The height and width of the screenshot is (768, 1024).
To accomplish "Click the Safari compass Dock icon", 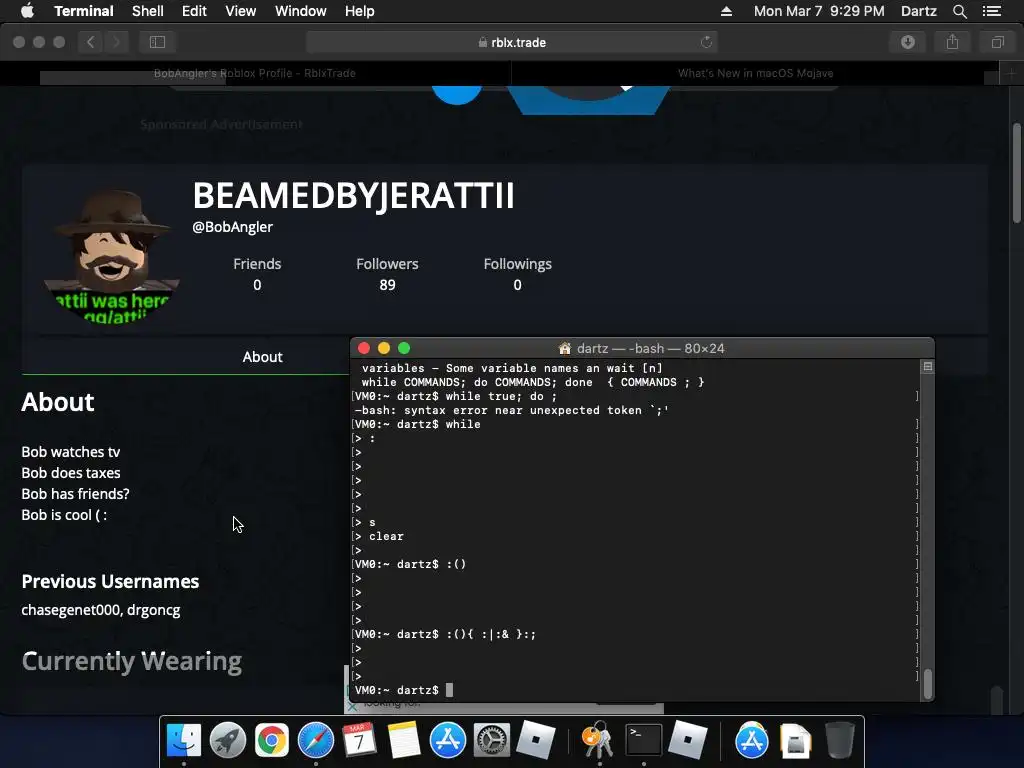I will (315, 741).
